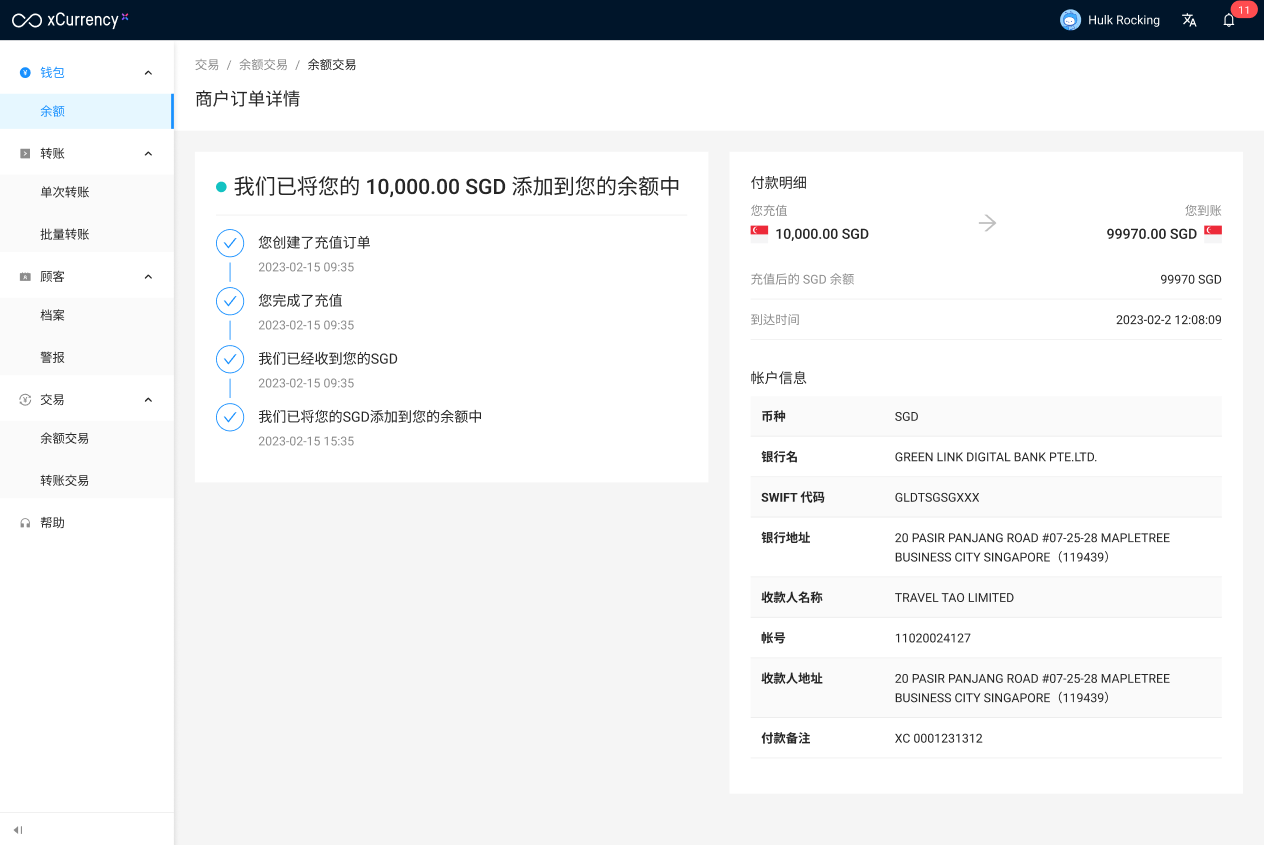Click the 到达时间 label
Viewport: 1264px width, 845px height.
(x=775, y=320)
